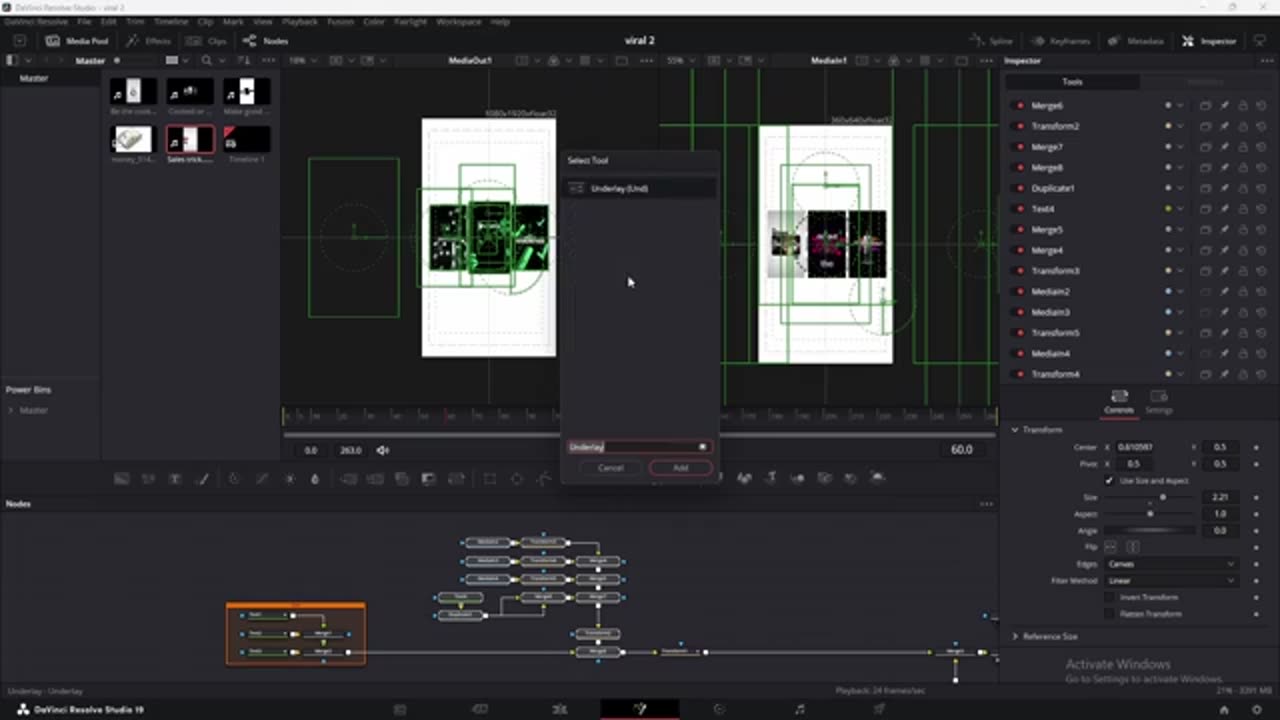Viewport: 1280px width, 720px height.
Task: Mute the audio speaker icon under viewer
Action: coord(383,450)
